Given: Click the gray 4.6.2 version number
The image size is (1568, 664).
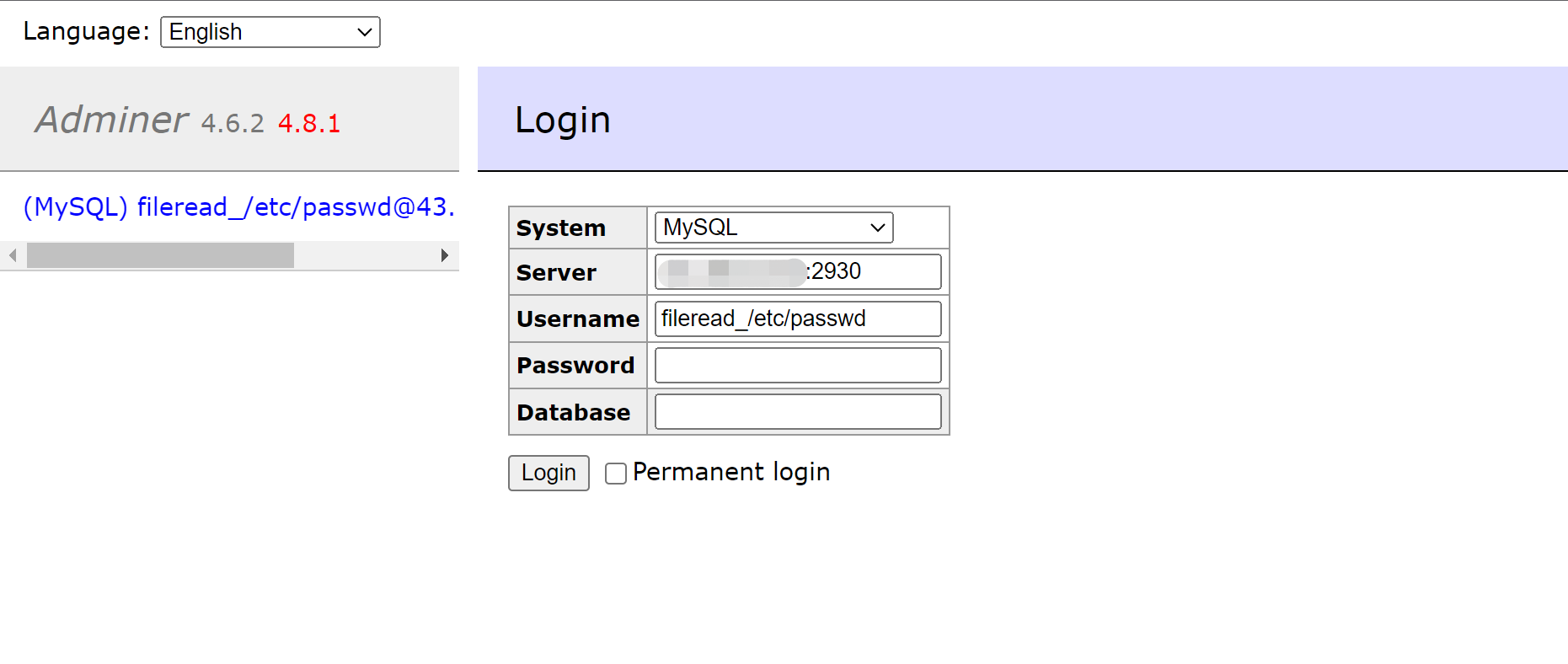Looking at the screenshot, I should (x=233, y=124).
